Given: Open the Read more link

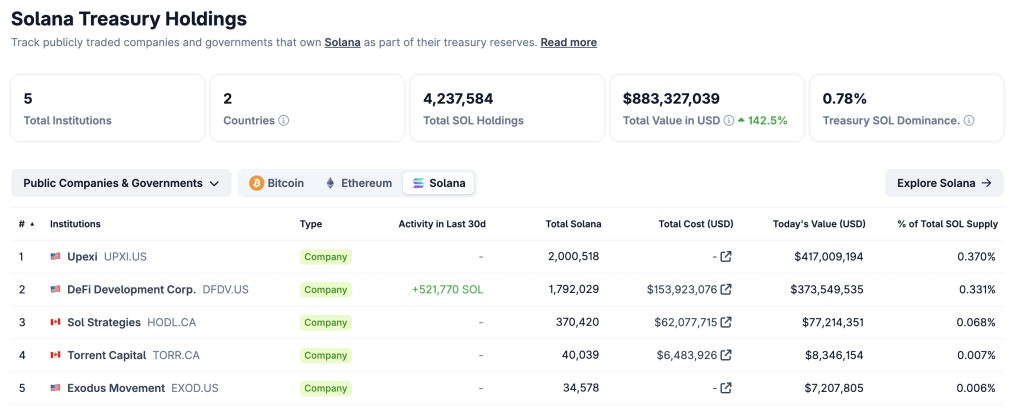Looking at the screenshot, I should pos(568,42).
